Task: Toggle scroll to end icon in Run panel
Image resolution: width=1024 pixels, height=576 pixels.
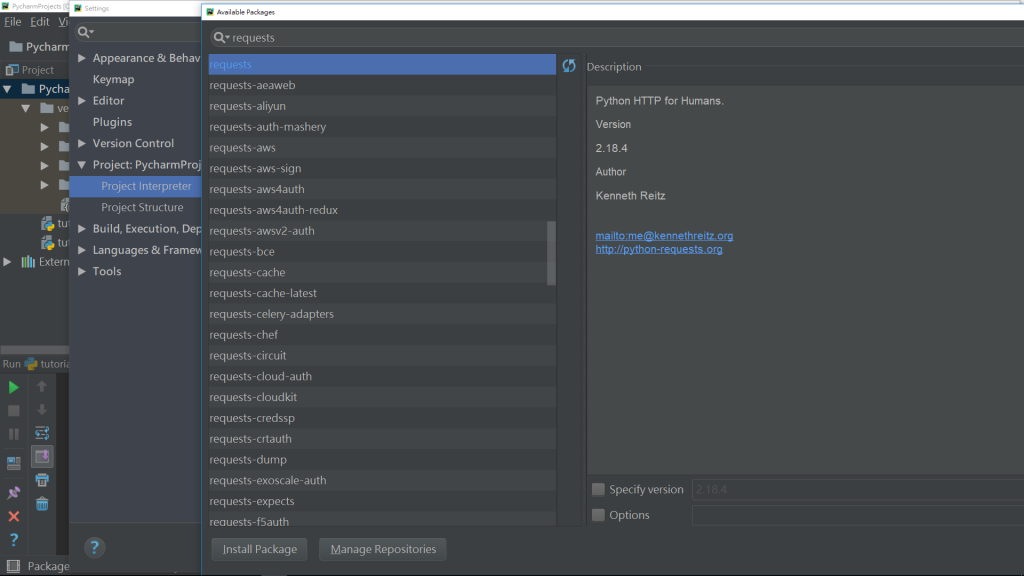Action: point(42,456)
